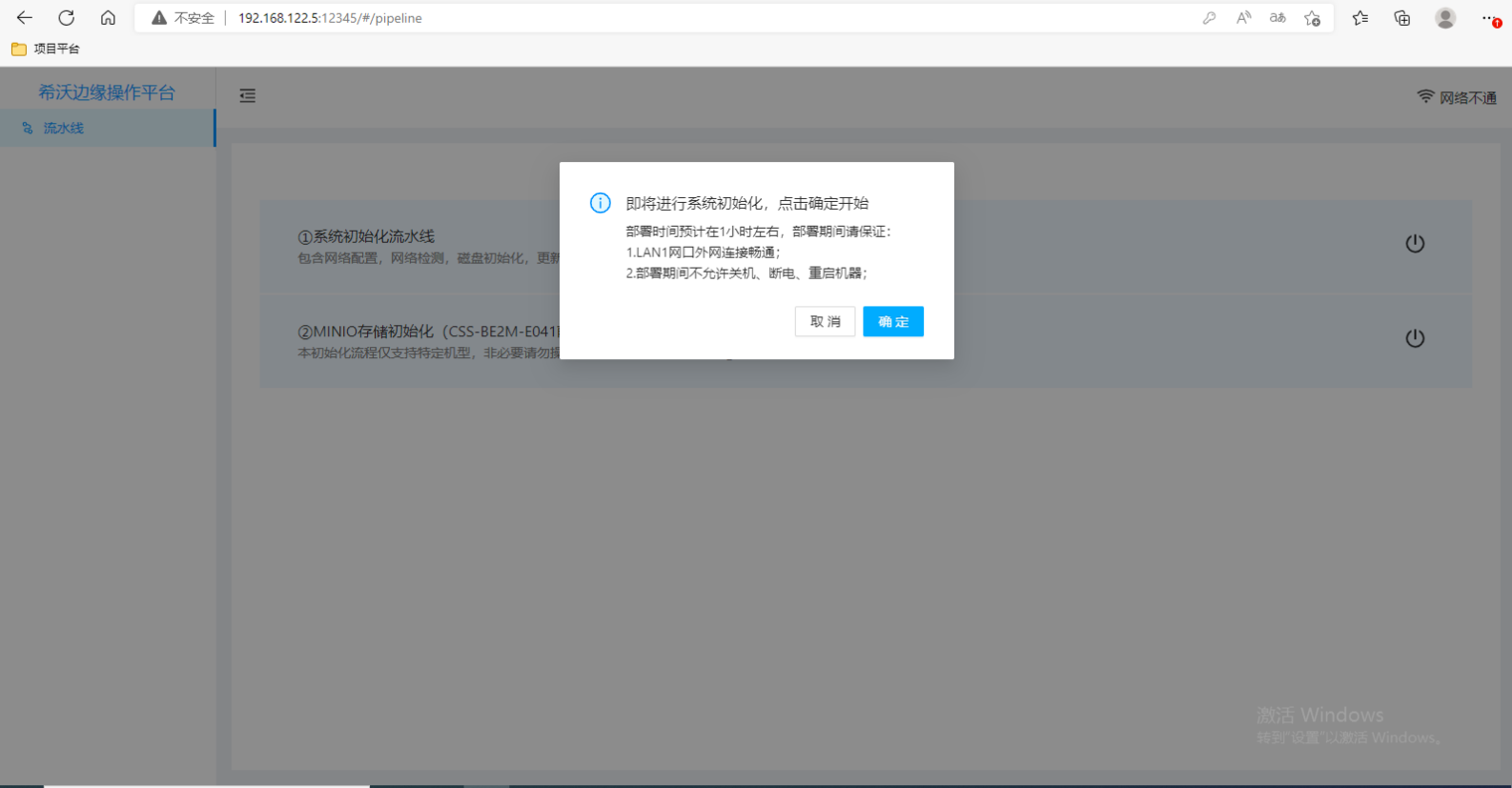Select 流水线 in the left sidebar
Screen dimensions: 1512x788
[x=64, y=128]
